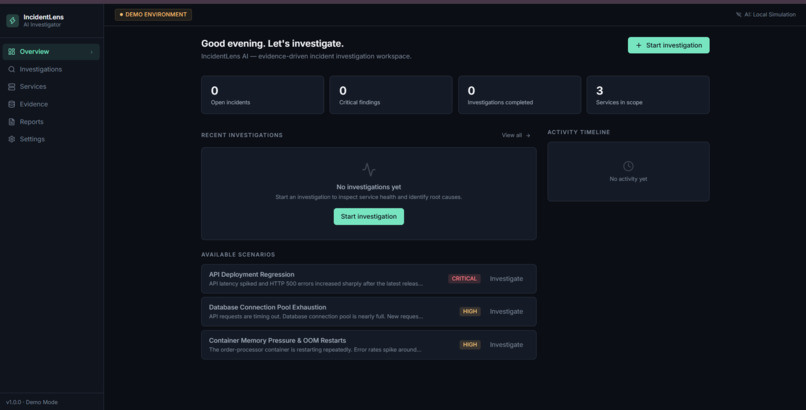Open the Investigations menu item
The image size is (806, 410).
pos(51,69)
